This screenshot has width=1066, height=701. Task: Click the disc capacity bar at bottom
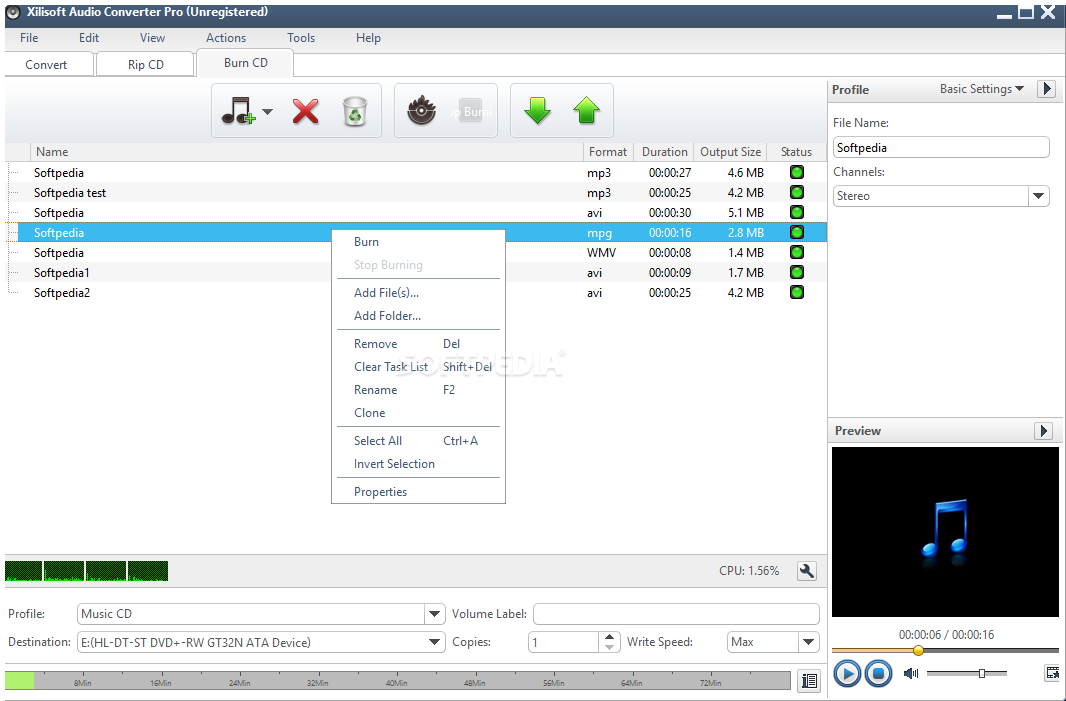398,681
